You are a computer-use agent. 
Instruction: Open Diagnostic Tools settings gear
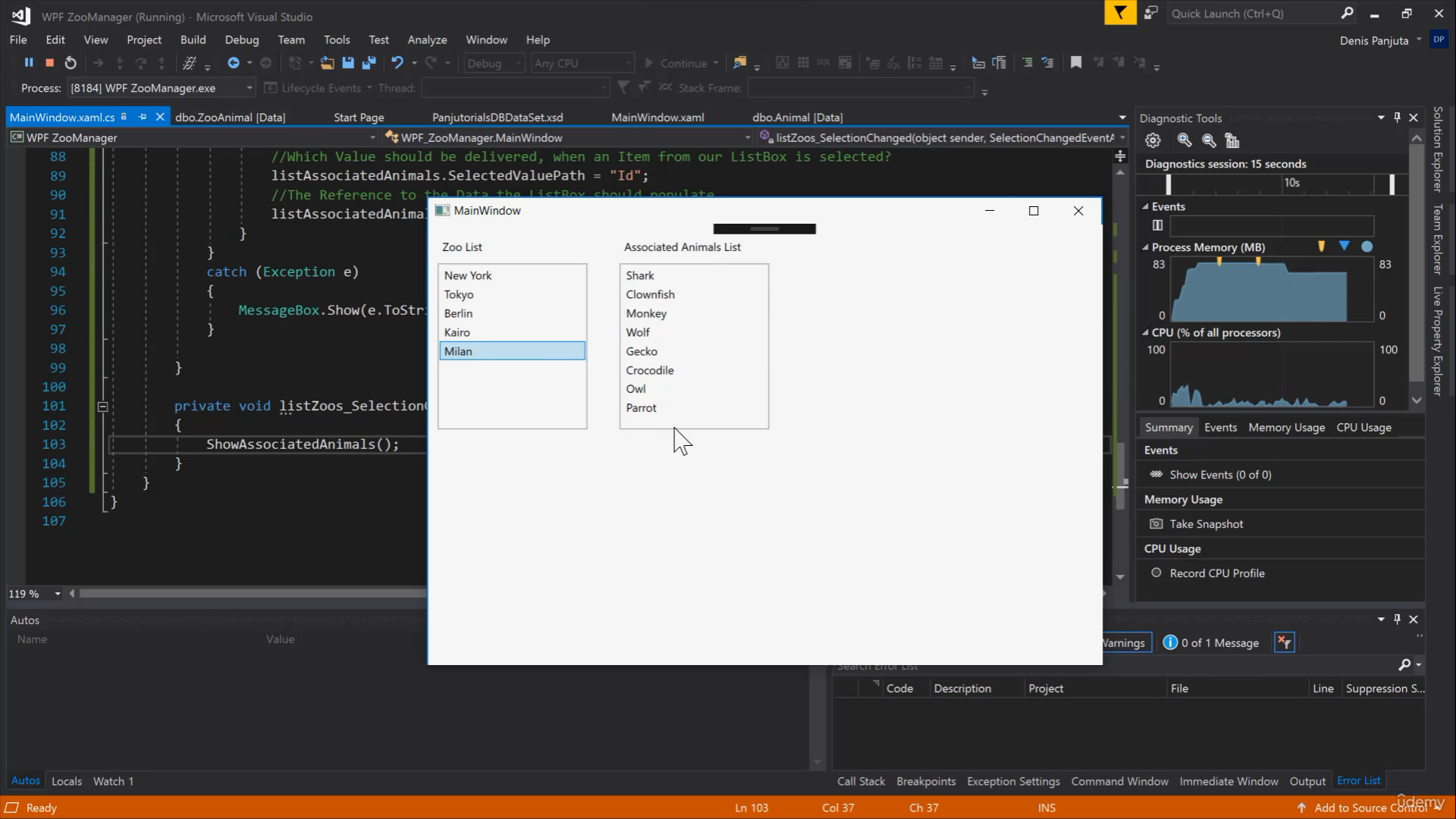point(1153,140)
